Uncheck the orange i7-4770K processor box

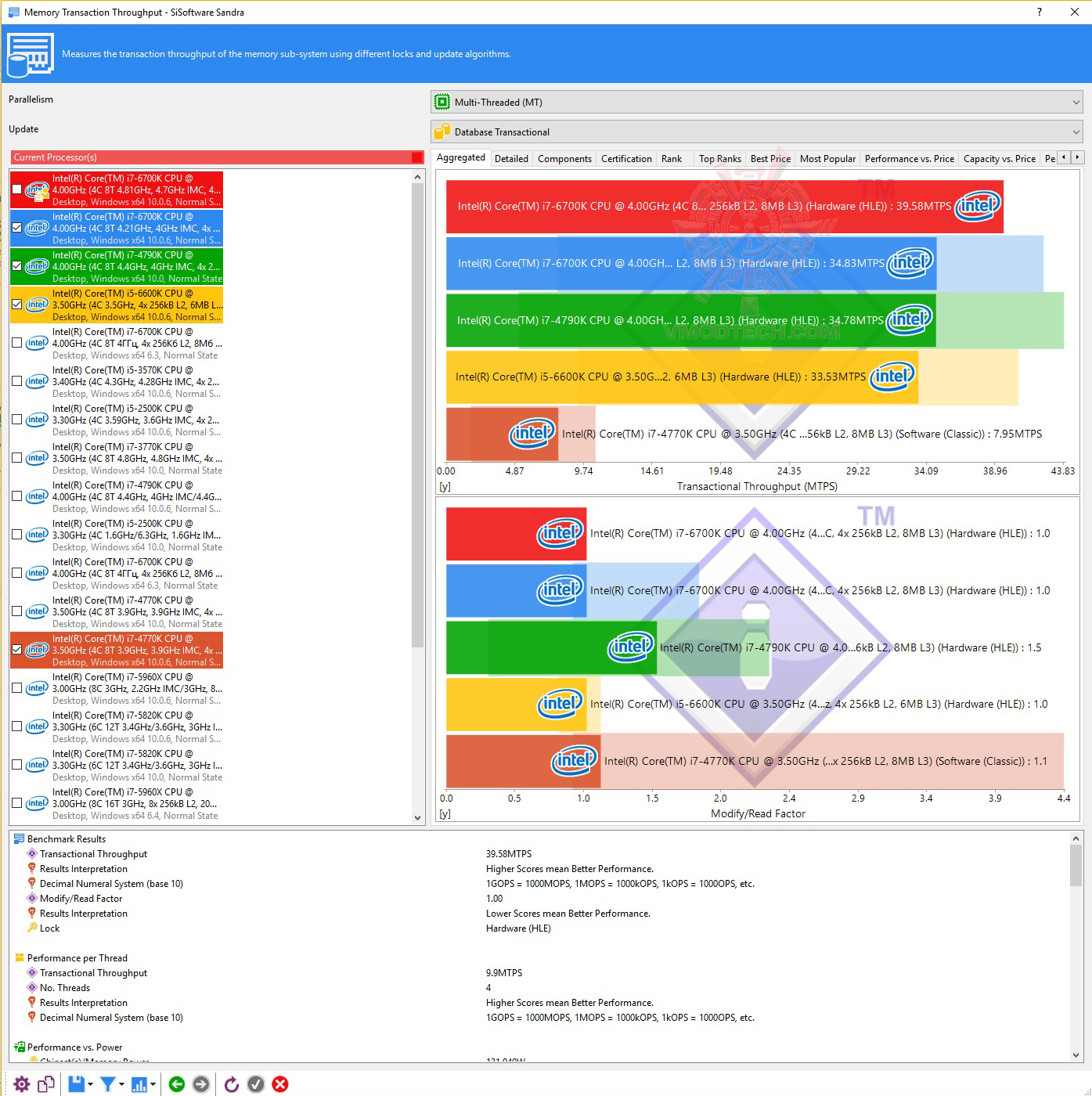[x=16, y=650]
